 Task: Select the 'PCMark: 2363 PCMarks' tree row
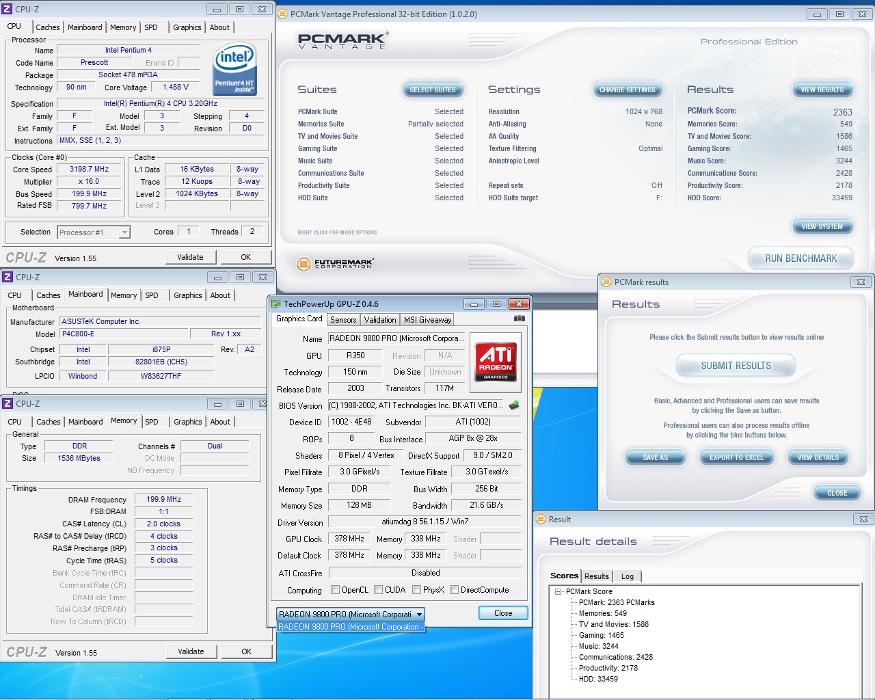(616, 602)
